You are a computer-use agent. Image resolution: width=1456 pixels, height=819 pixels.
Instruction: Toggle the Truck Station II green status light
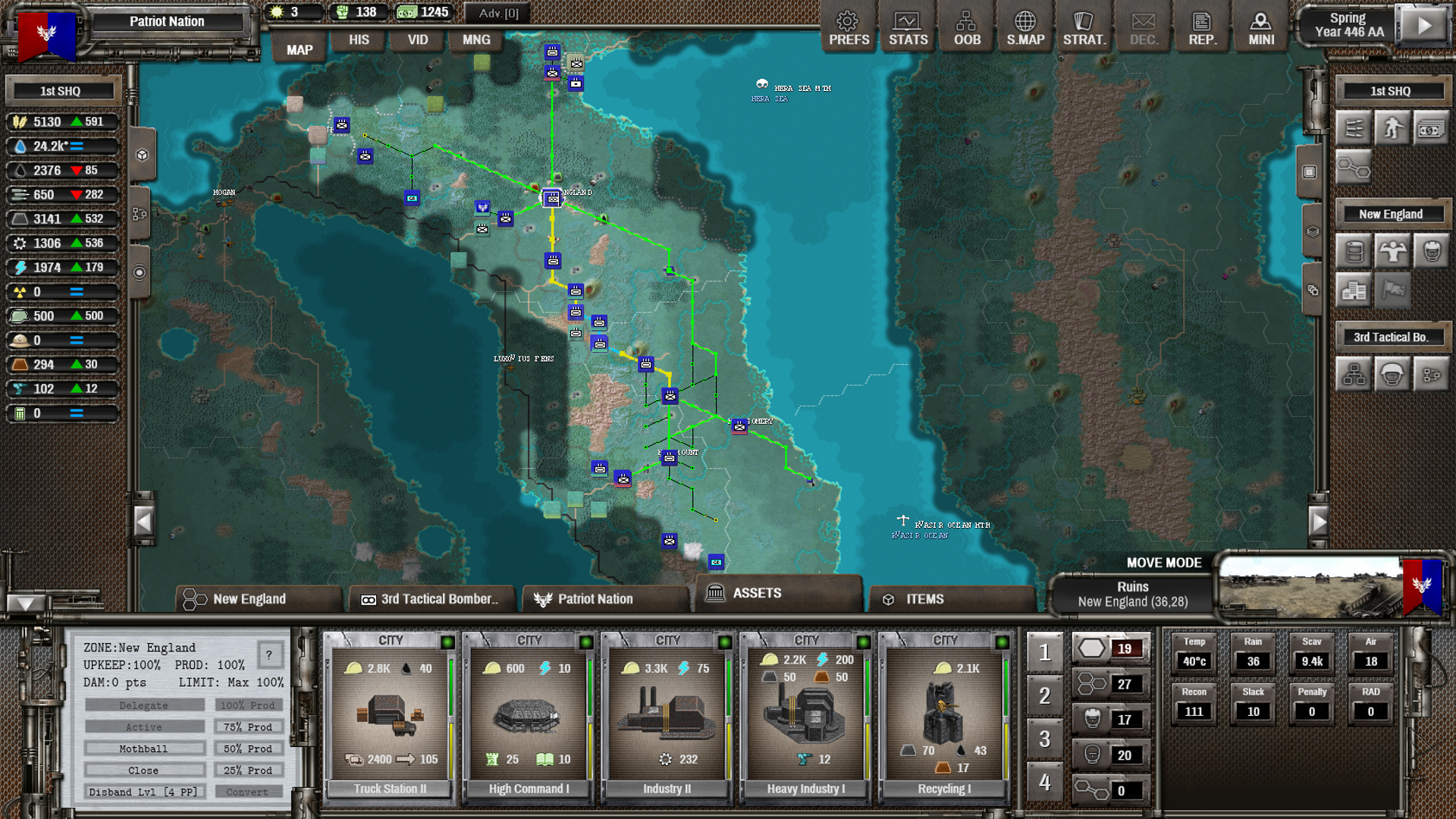[x=447, y=642]
